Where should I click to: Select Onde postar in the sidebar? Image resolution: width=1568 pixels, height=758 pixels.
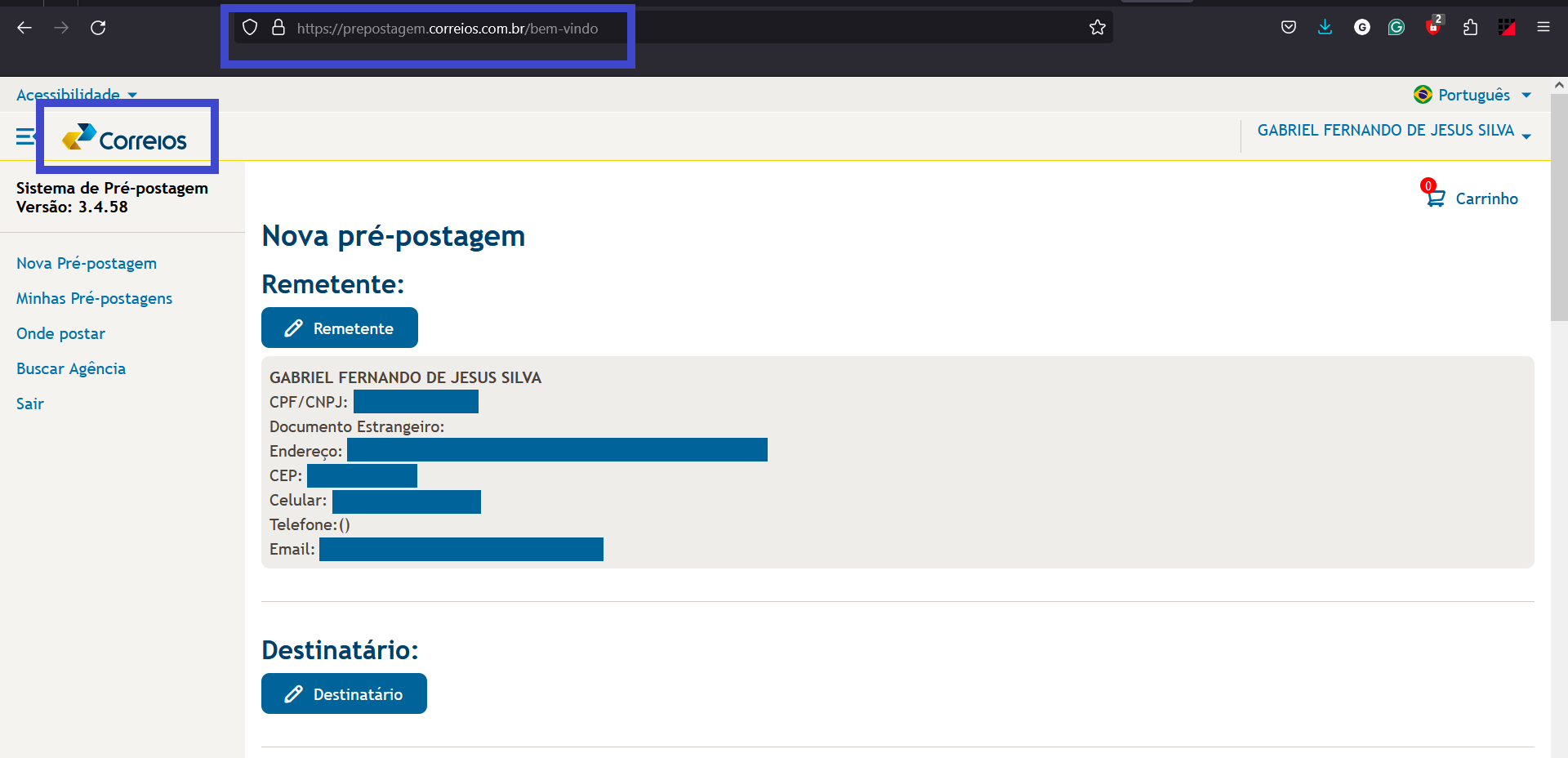[60, 333]
